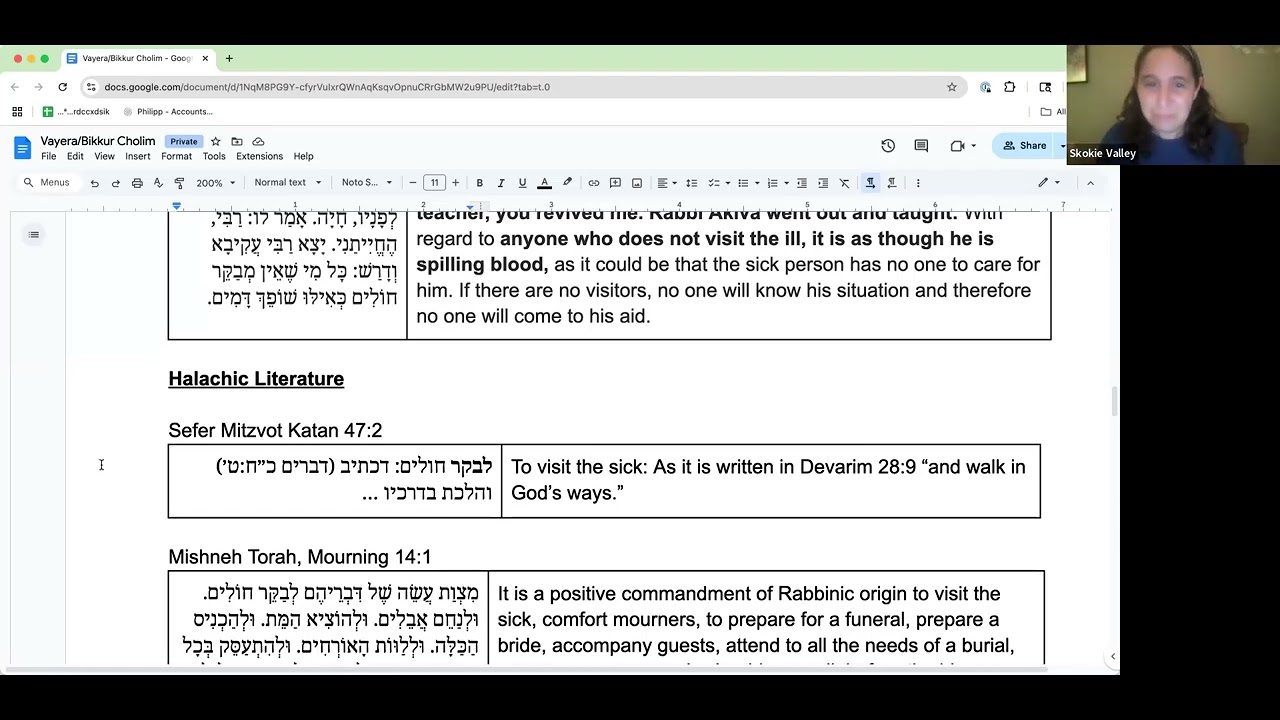Toggle the checklist formatting
Image resolution: width=1280 pixels, height=720 pixels.
[714, 183]
